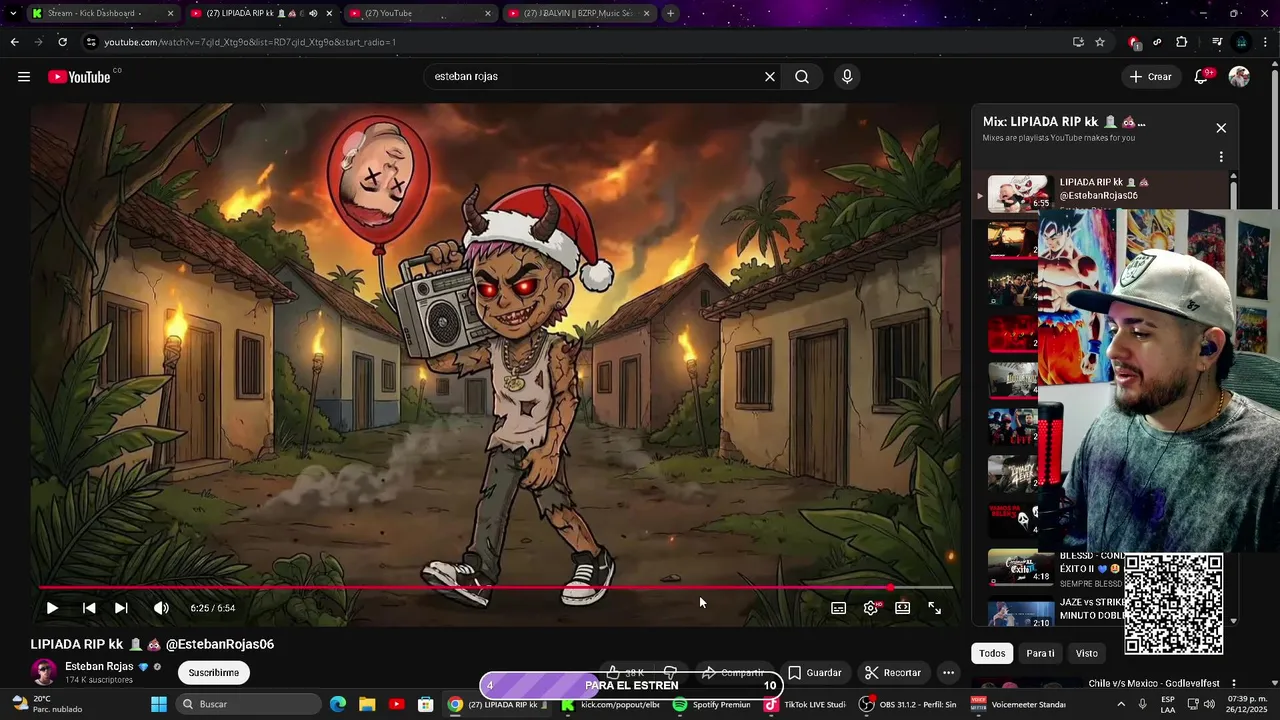Open File Explorer from taskbar
1280x720 pixels.
367,704
